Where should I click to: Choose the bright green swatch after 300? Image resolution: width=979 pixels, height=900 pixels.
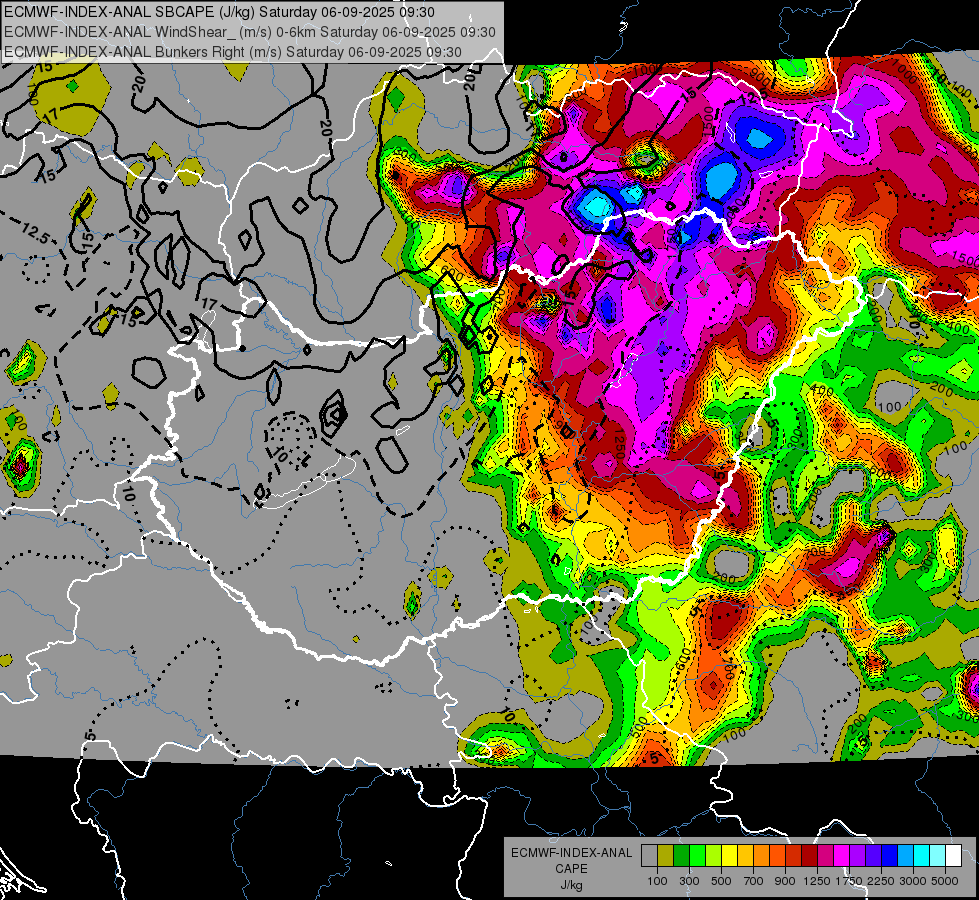point(697,856)
